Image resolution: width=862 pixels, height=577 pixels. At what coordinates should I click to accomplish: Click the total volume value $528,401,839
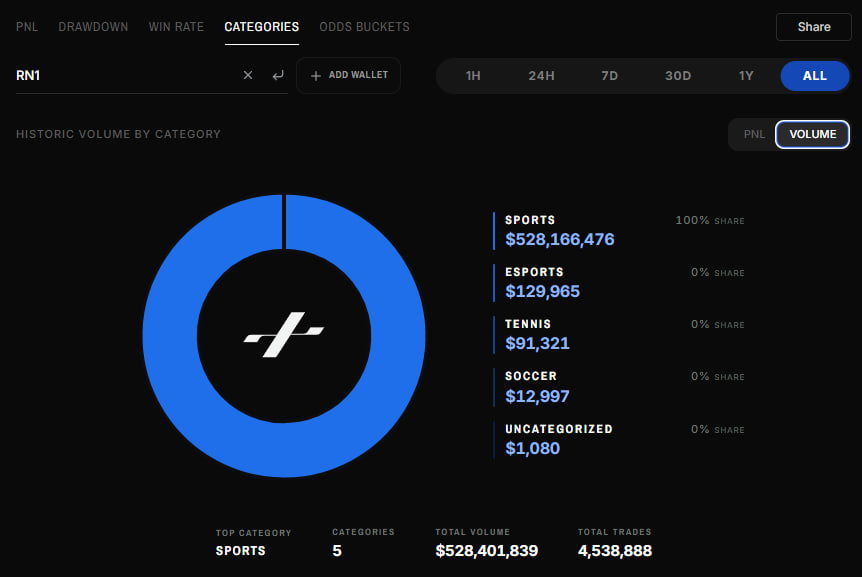[487, 551]
